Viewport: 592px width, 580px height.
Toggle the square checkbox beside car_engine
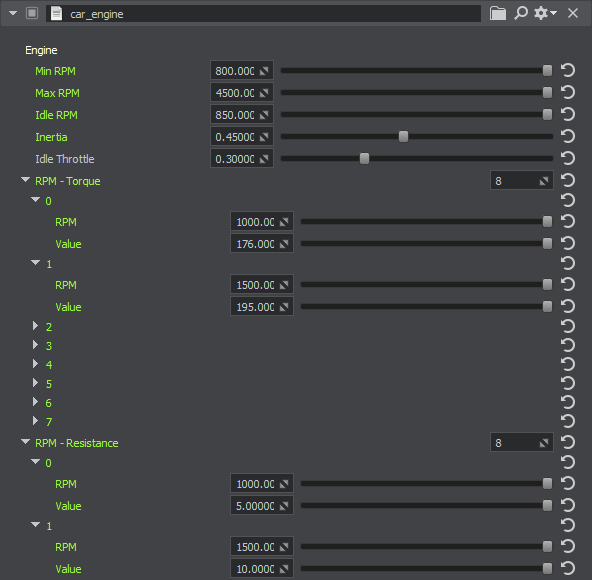coord(32,14)
